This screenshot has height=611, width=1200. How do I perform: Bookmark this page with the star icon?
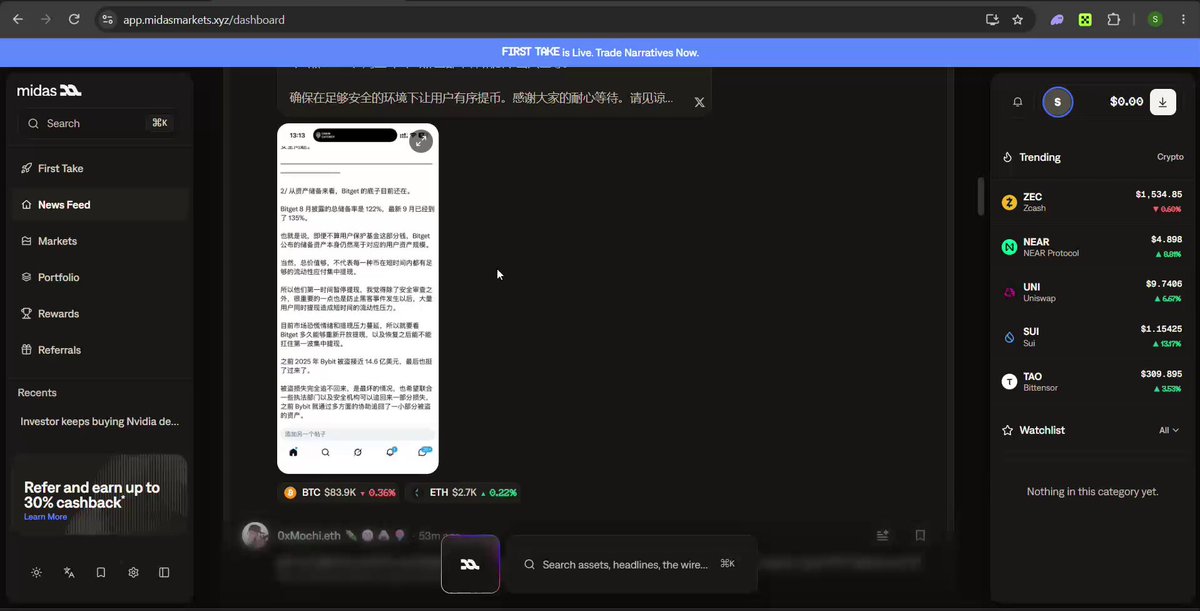(x=1018, y=19)
